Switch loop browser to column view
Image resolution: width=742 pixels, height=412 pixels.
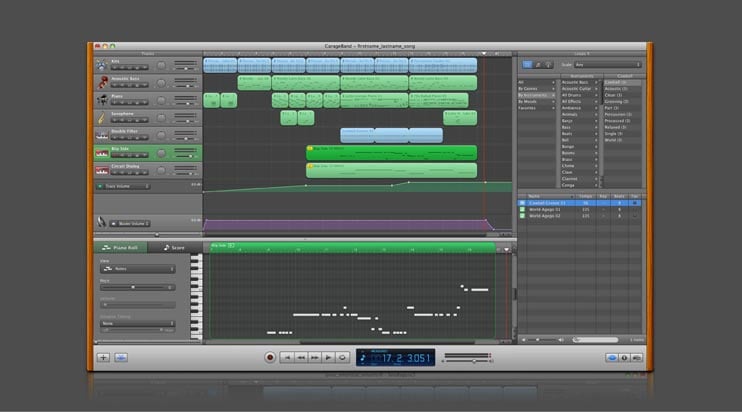(x=527, y=64)
